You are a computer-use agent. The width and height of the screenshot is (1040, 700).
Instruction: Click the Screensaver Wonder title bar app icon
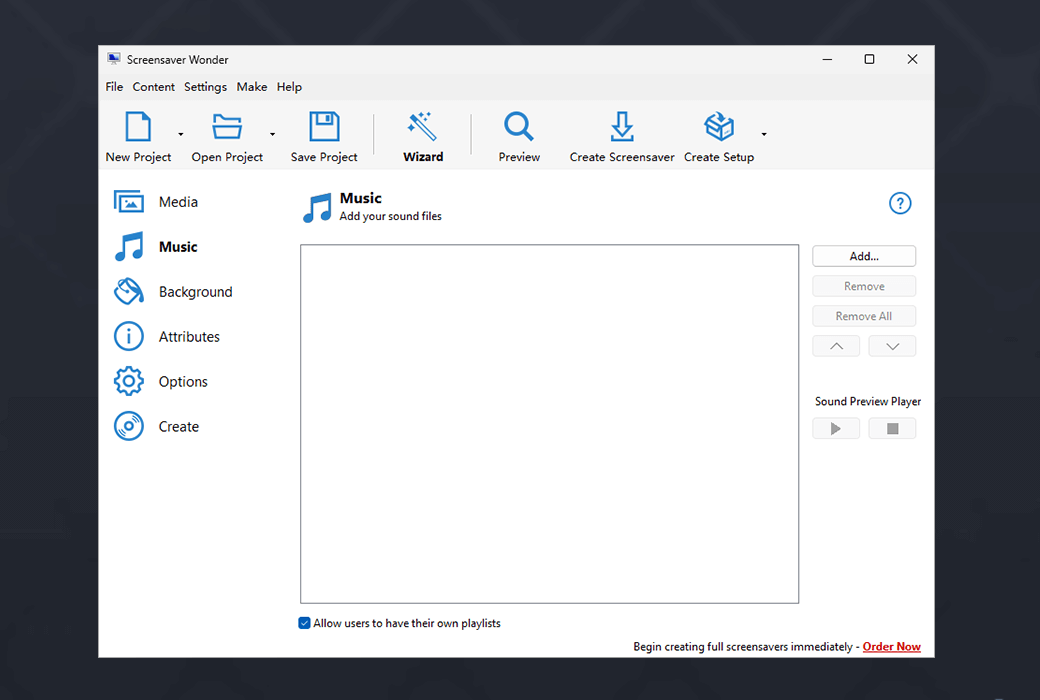pos(114,59)
